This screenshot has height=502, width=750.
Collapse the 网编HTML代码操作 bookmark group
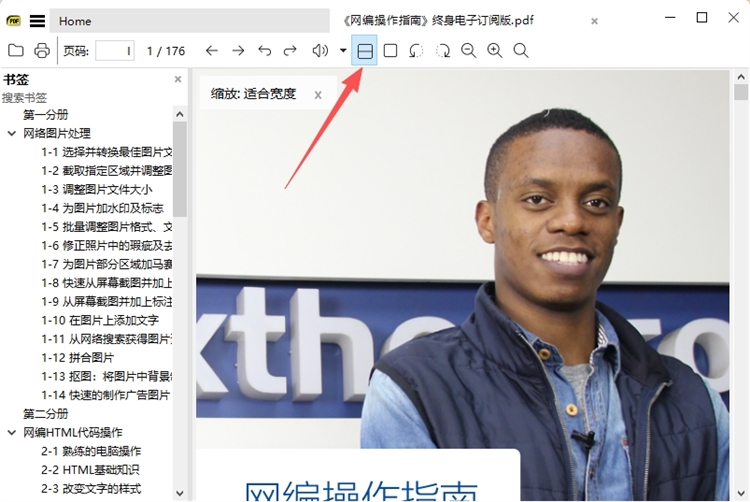[x=11, y=433]
